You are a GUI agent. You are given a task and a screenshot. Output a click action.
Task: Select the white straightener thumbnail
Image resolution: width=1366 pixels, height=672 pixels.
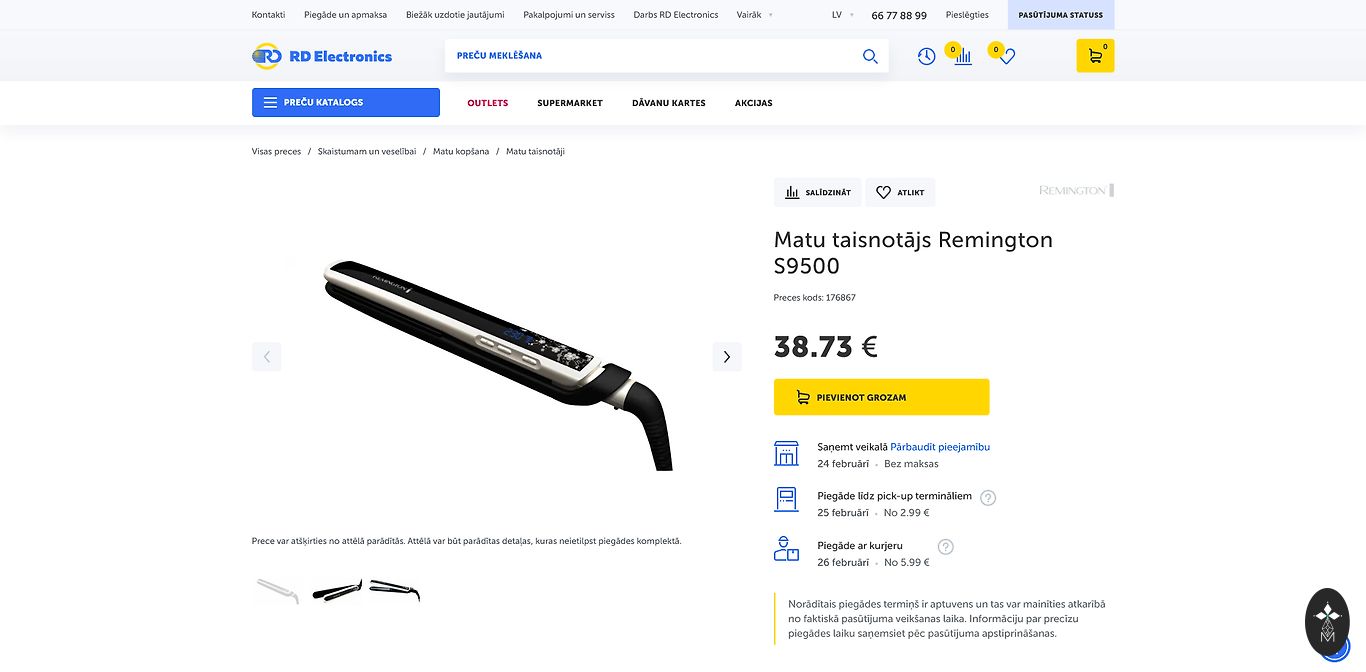point(277,590)
